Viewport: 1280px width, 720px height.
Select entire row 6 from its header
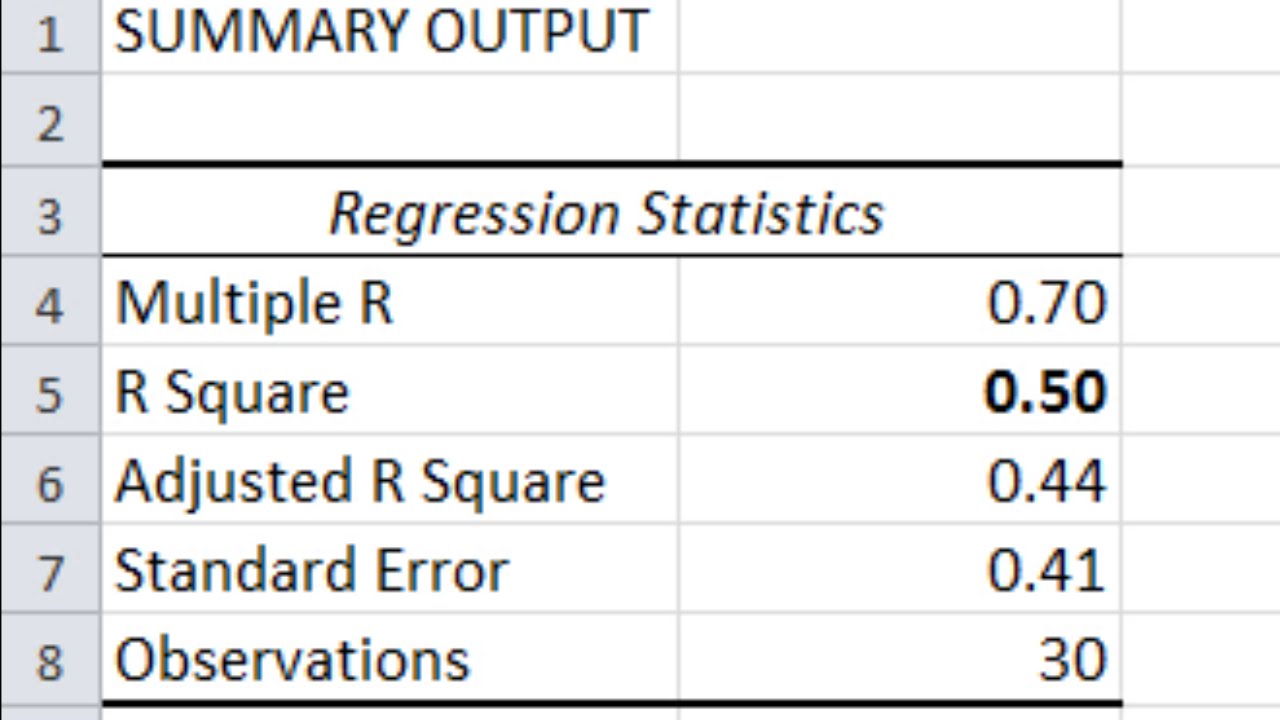coord(50,483)
